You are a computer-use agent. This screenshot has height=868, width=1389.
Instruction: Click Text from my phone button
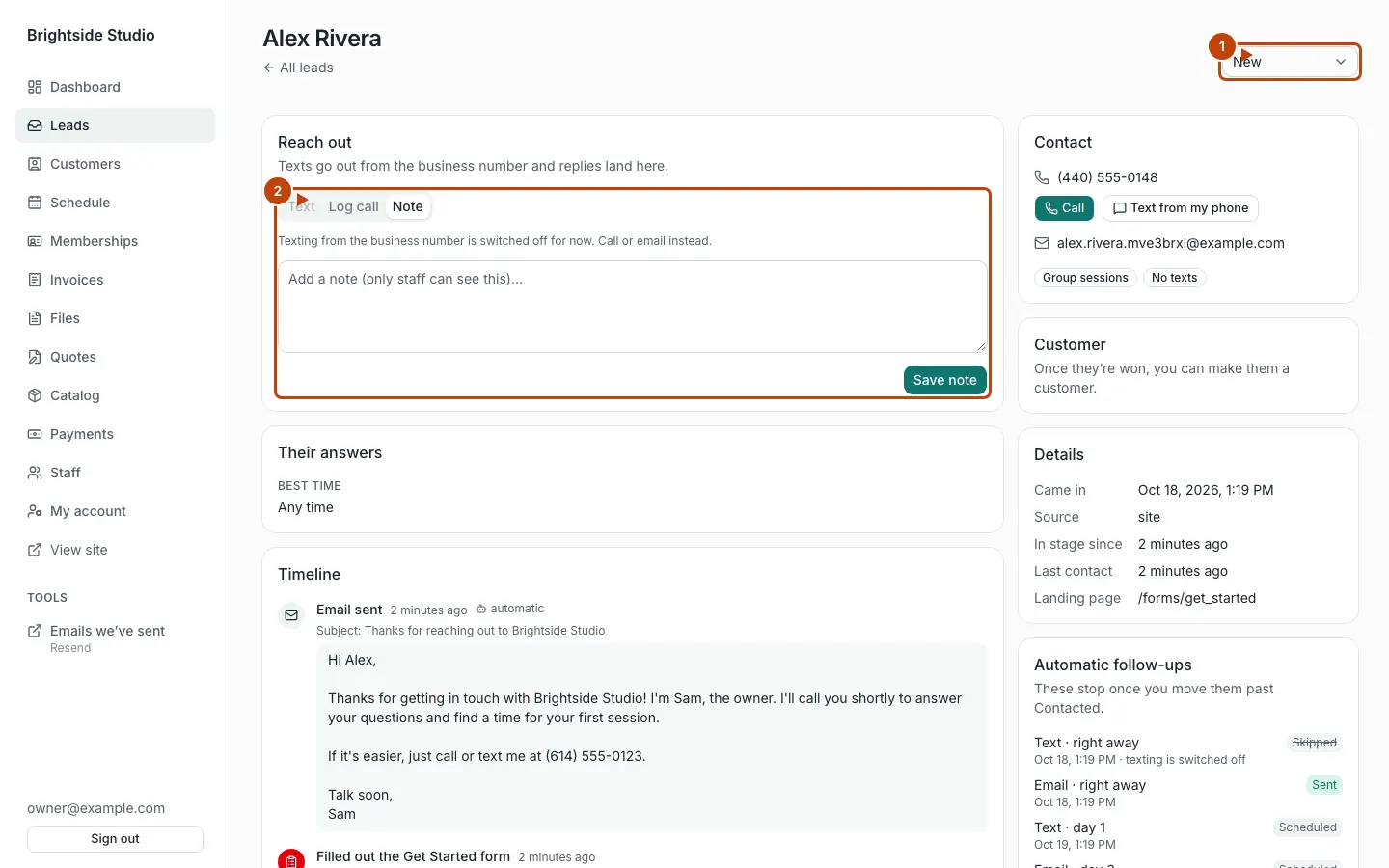[1181, 208]
